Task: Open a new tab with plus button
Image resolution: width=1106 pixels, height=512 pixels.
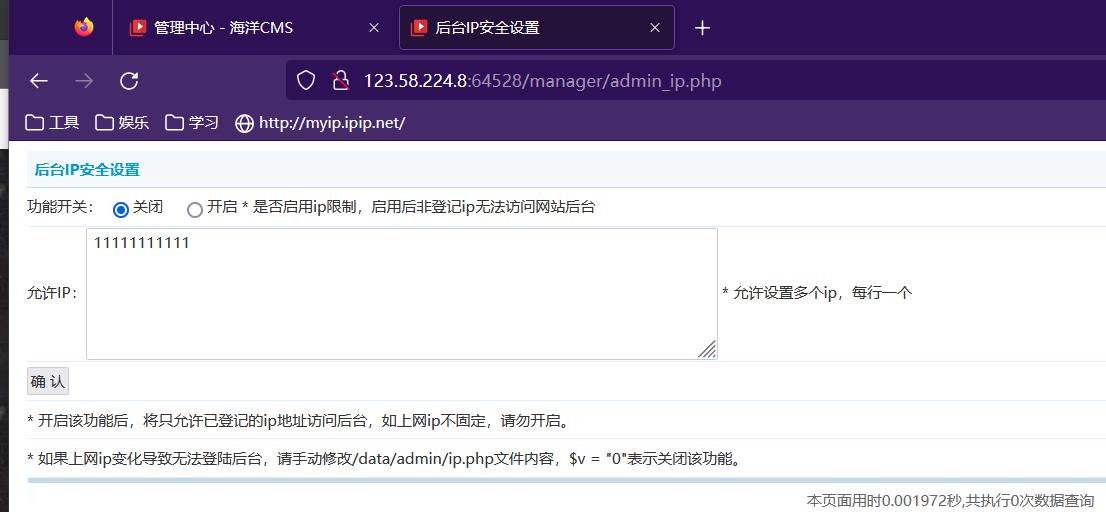Action: pyautogui.click(x=702, y=28)
